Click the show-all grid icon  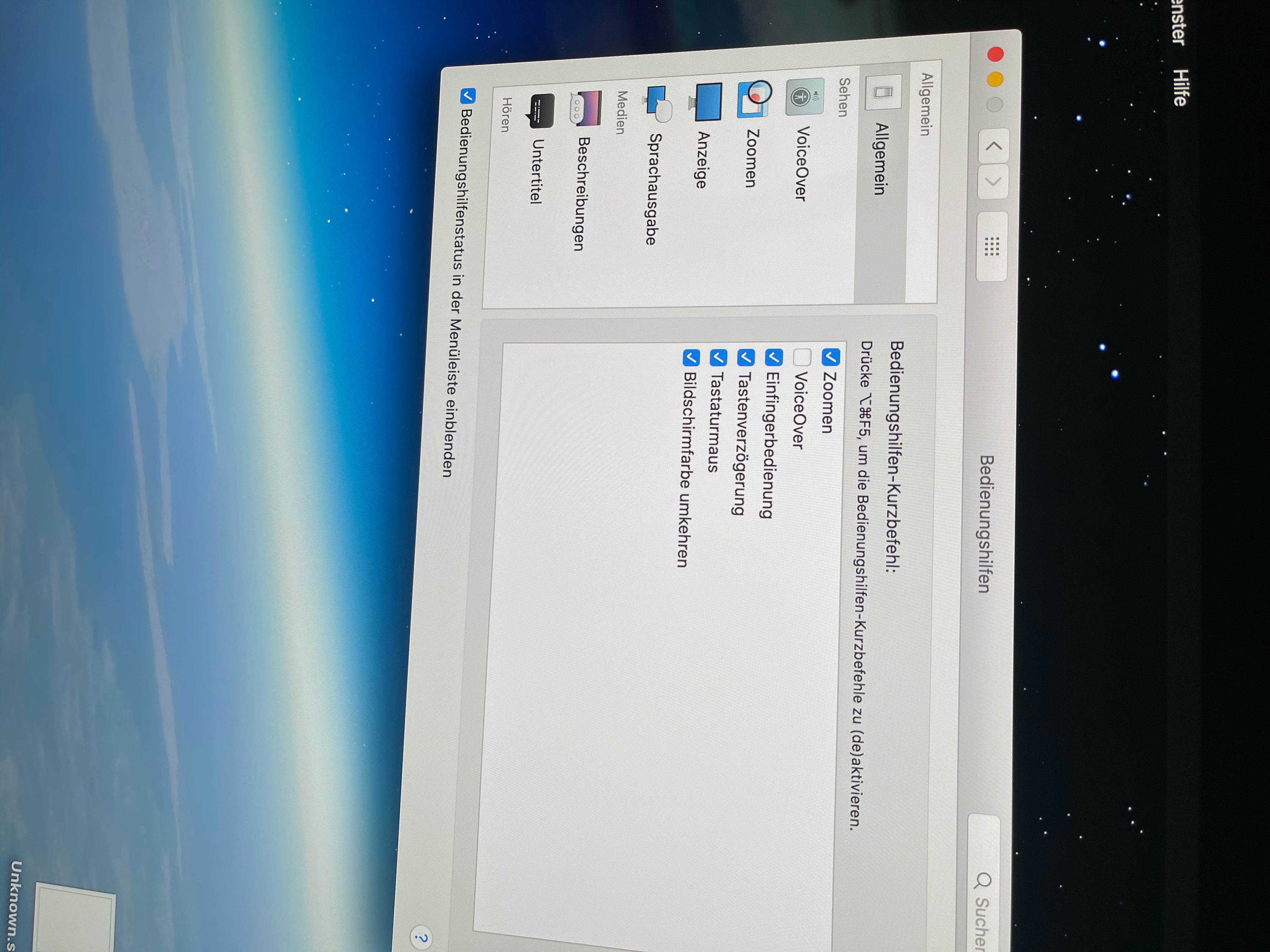click(x=992, y=246)
